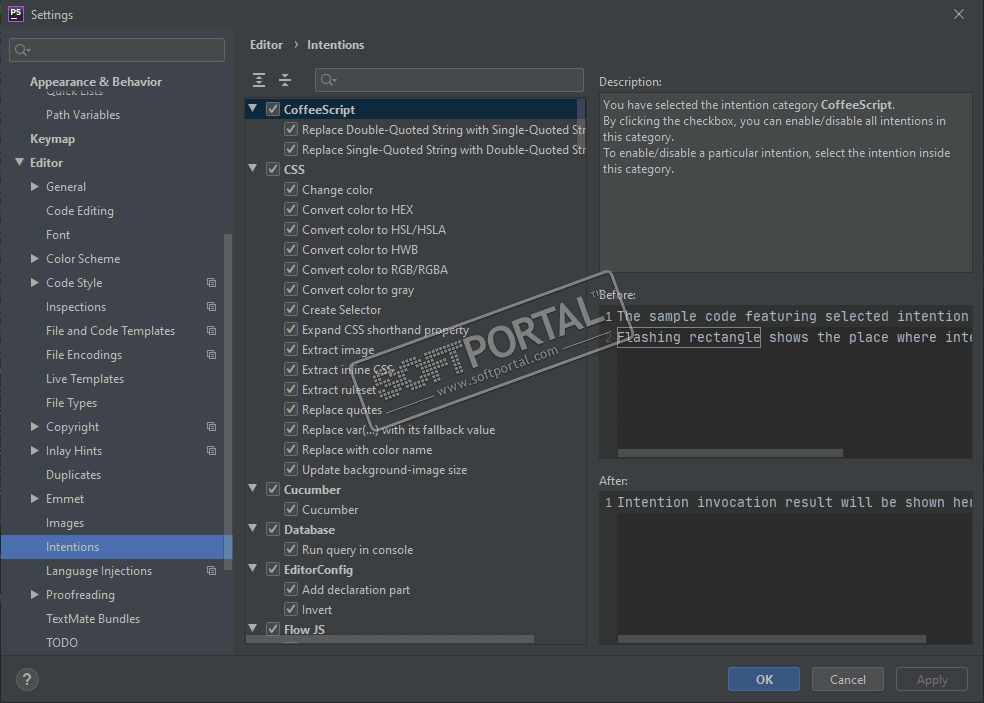The image size is (984, 703).
Task: Collapse the Editor section in sidebar
Action: point(19,162)
